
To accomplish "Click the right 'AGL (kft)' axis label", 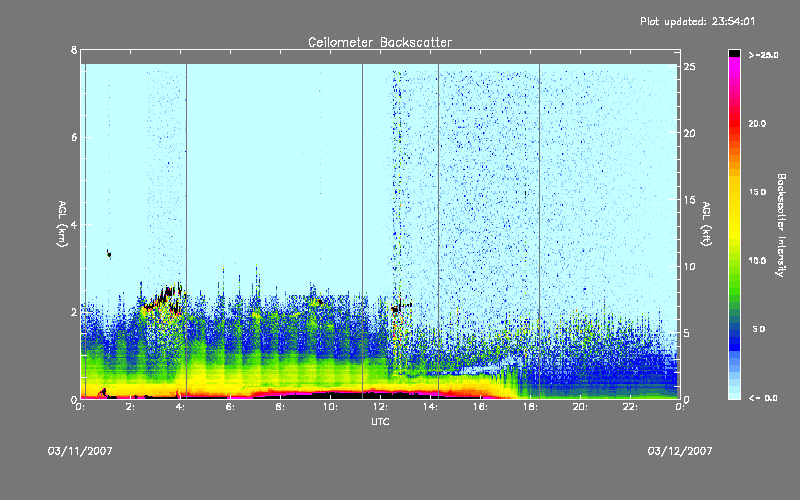I will [706, 224].
